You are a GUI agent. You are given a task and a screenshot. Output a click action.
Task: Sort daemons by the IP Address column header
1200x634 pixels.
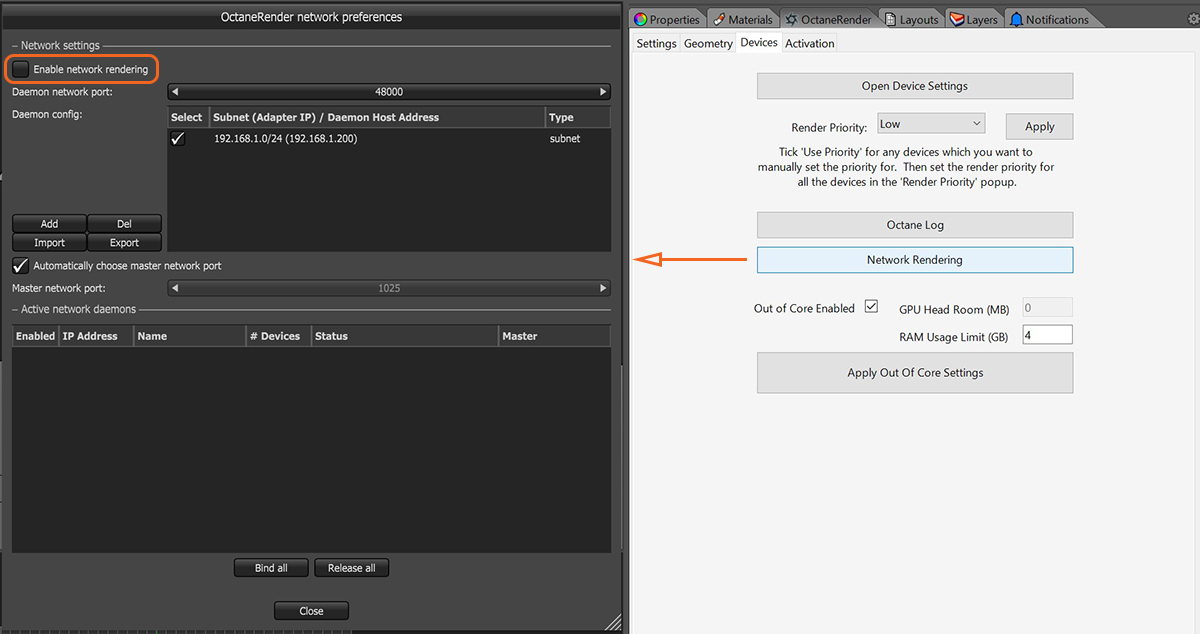coord(96,336)
